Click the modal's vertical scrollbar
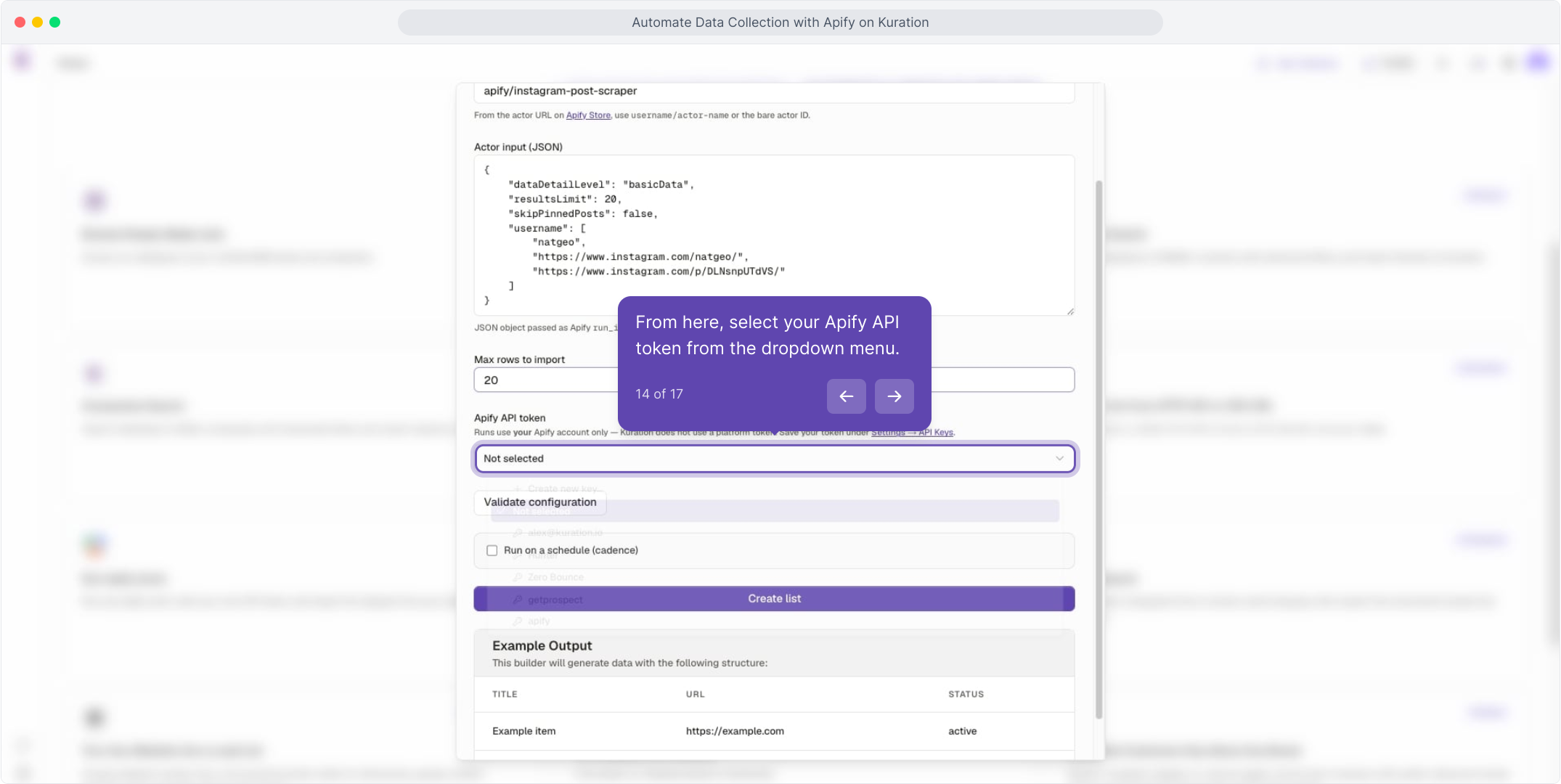1561x784 pixels. pyautogui.click(x=1099, y=449)
